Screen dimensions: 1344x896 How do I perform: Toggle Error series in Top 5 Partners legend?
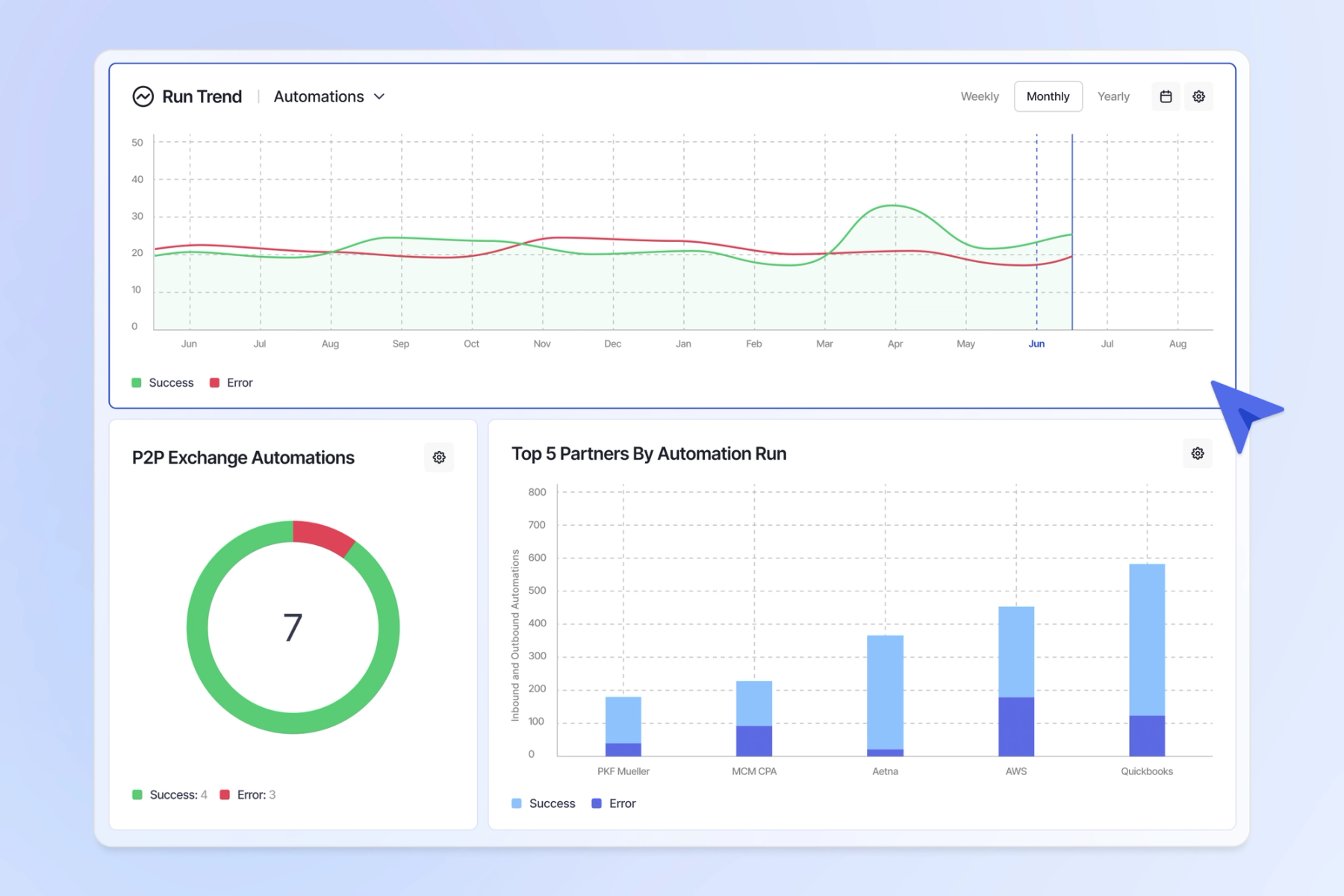coord(614,803)
